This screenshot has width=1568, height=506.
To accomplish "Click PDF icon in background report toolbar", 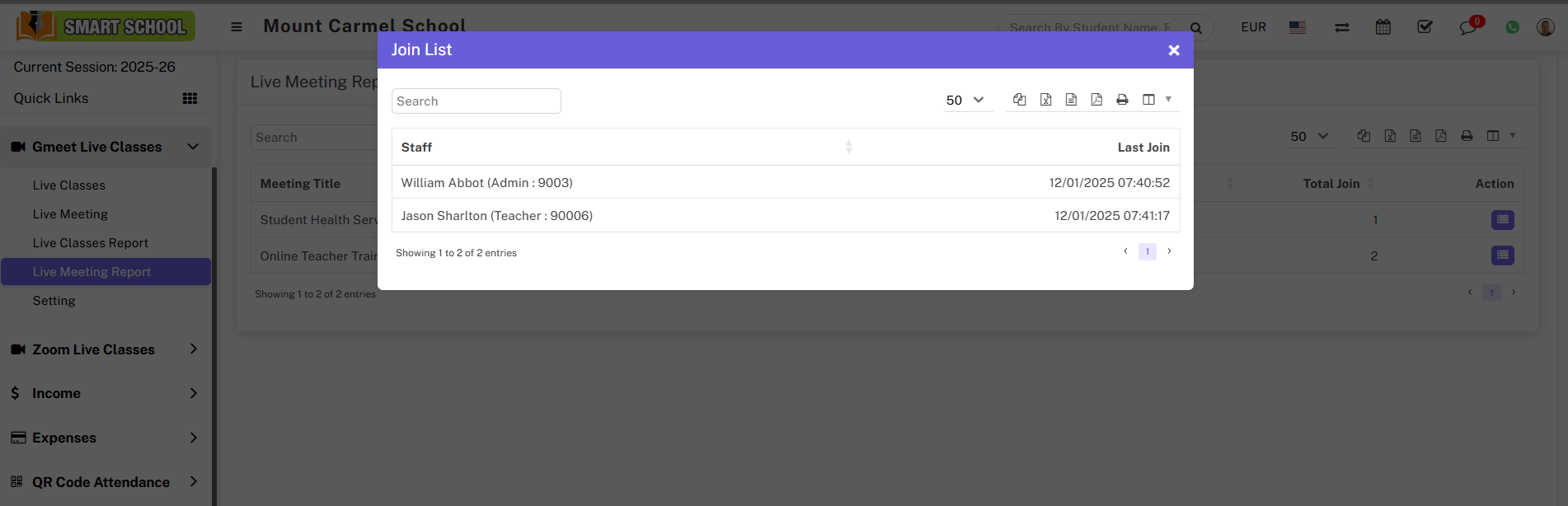I will 1441,135.
